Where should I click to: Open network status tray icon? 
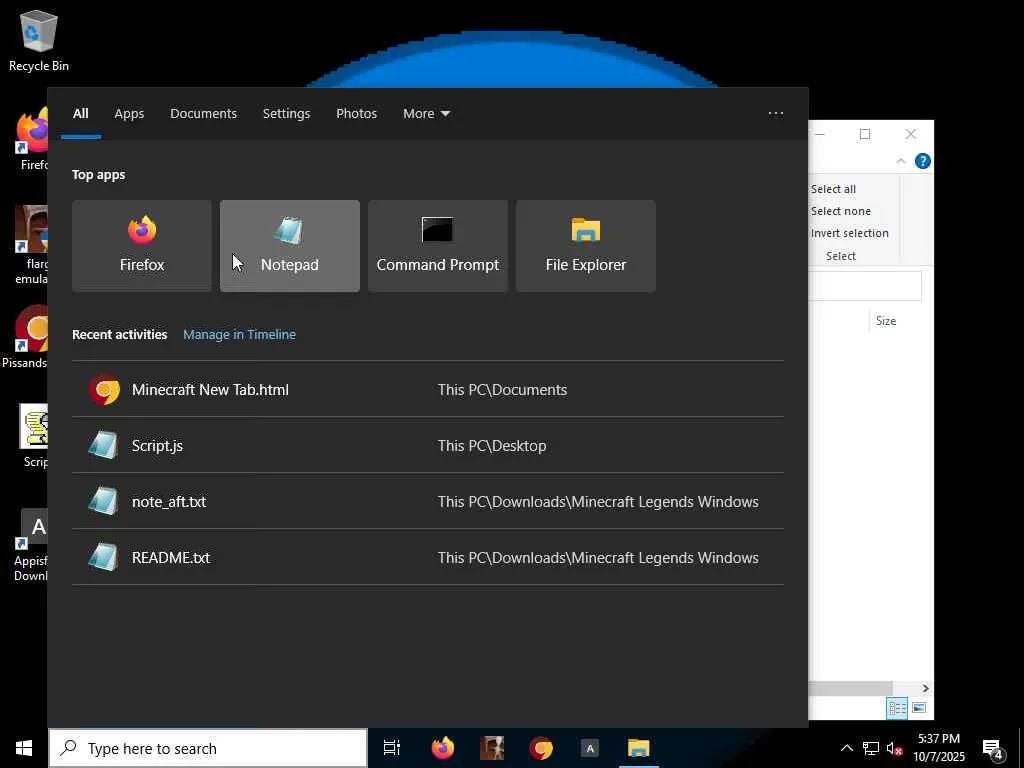[871, 748]
